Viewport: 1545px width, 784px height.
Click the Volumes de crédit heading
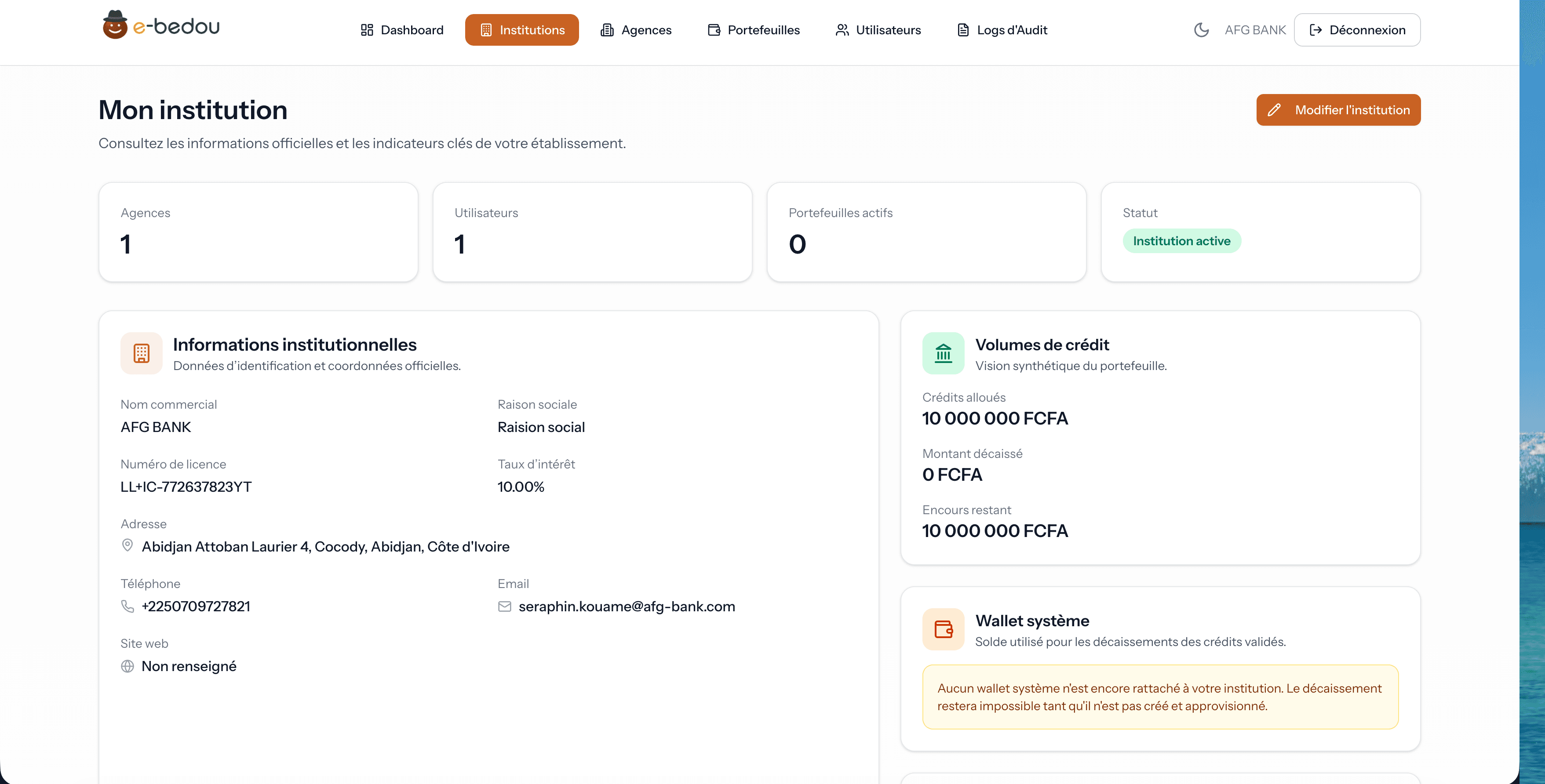click(1042, 345)
